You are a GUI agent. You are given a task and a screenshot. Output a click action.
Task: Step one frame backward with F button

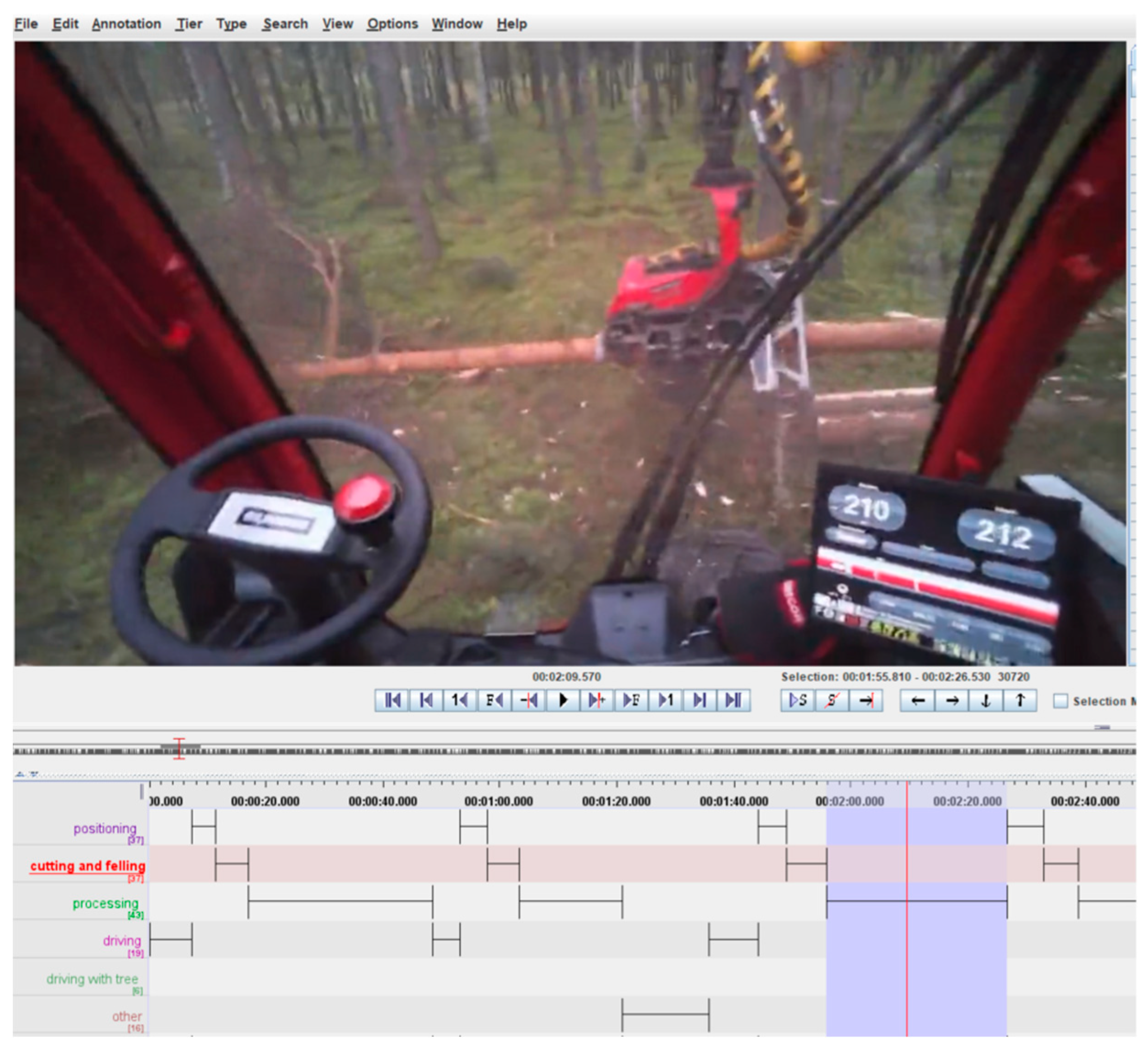point(495,700)
